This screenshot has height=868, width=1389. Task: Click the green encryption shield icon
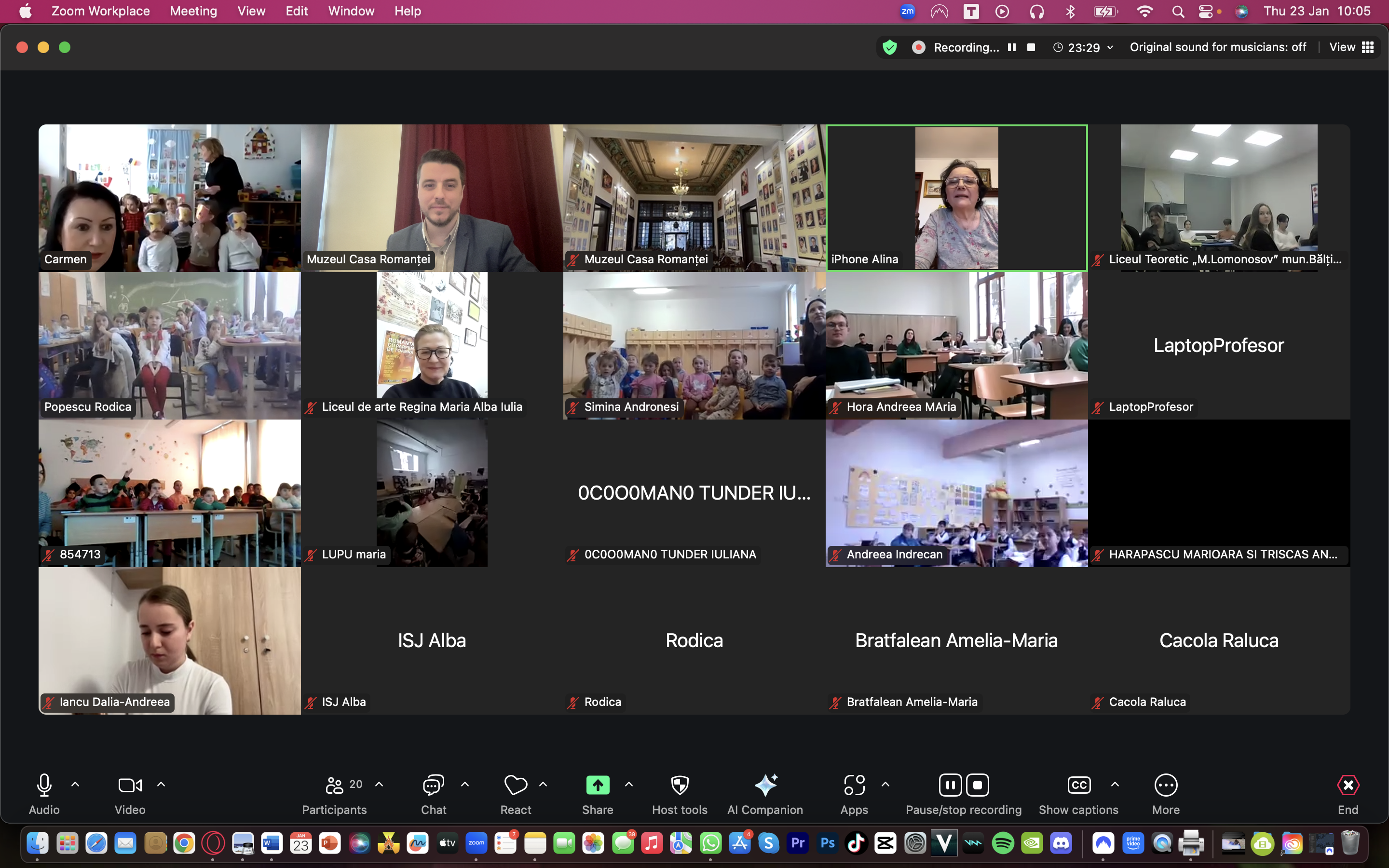pos(890,47)
